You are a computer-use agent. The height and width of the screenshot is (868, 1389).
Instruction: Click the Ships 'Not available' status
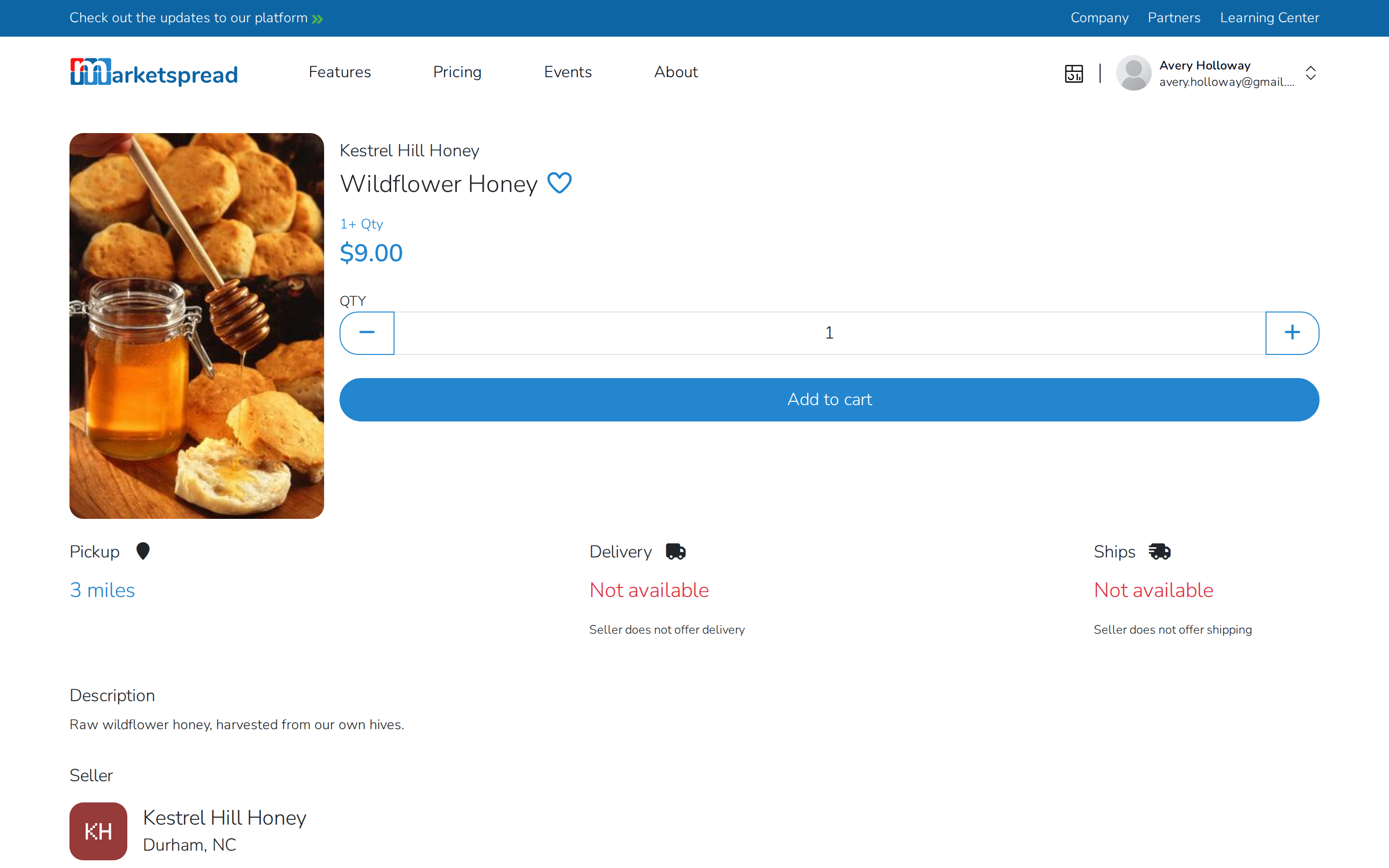coord(1154,590)
